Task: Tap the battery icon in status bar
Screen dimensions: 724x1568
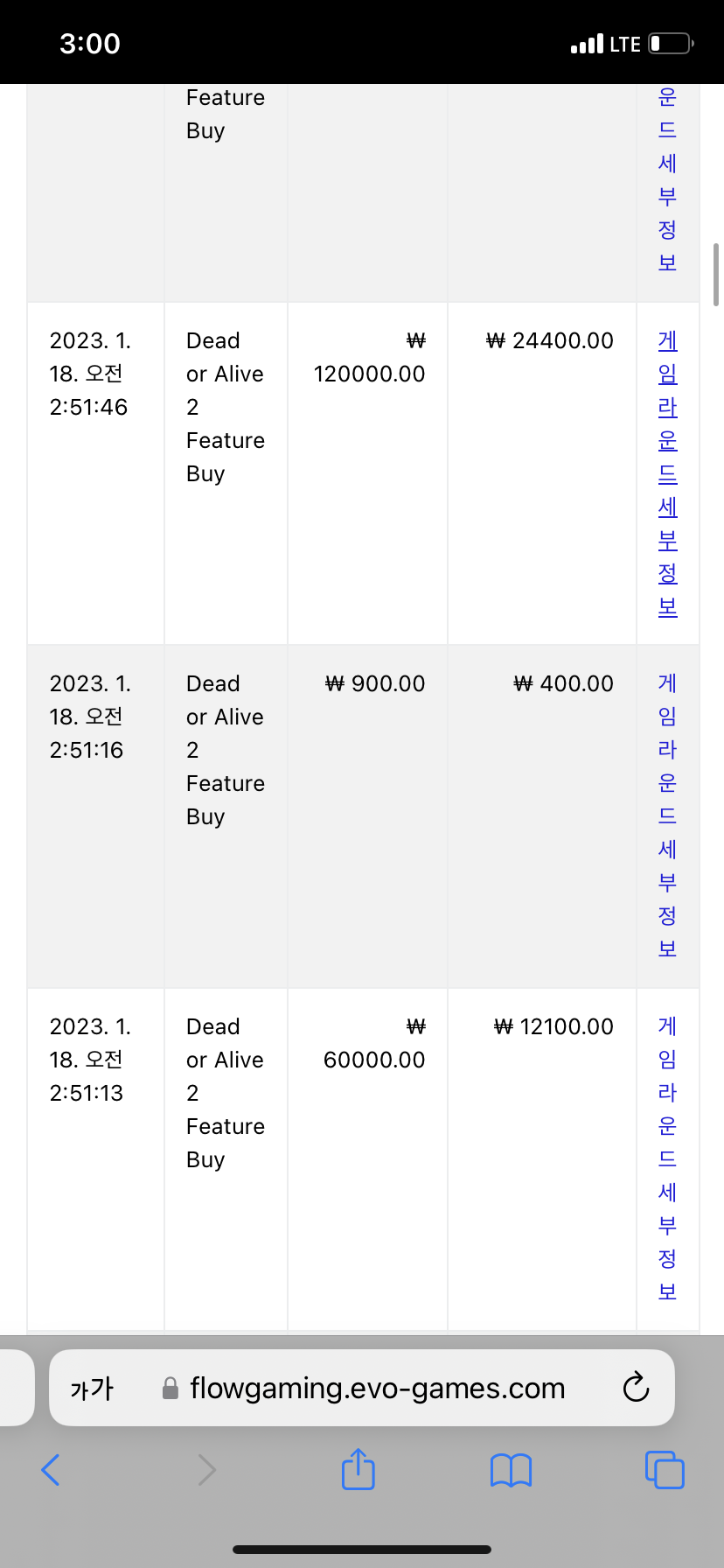Action: coord(672,43)
